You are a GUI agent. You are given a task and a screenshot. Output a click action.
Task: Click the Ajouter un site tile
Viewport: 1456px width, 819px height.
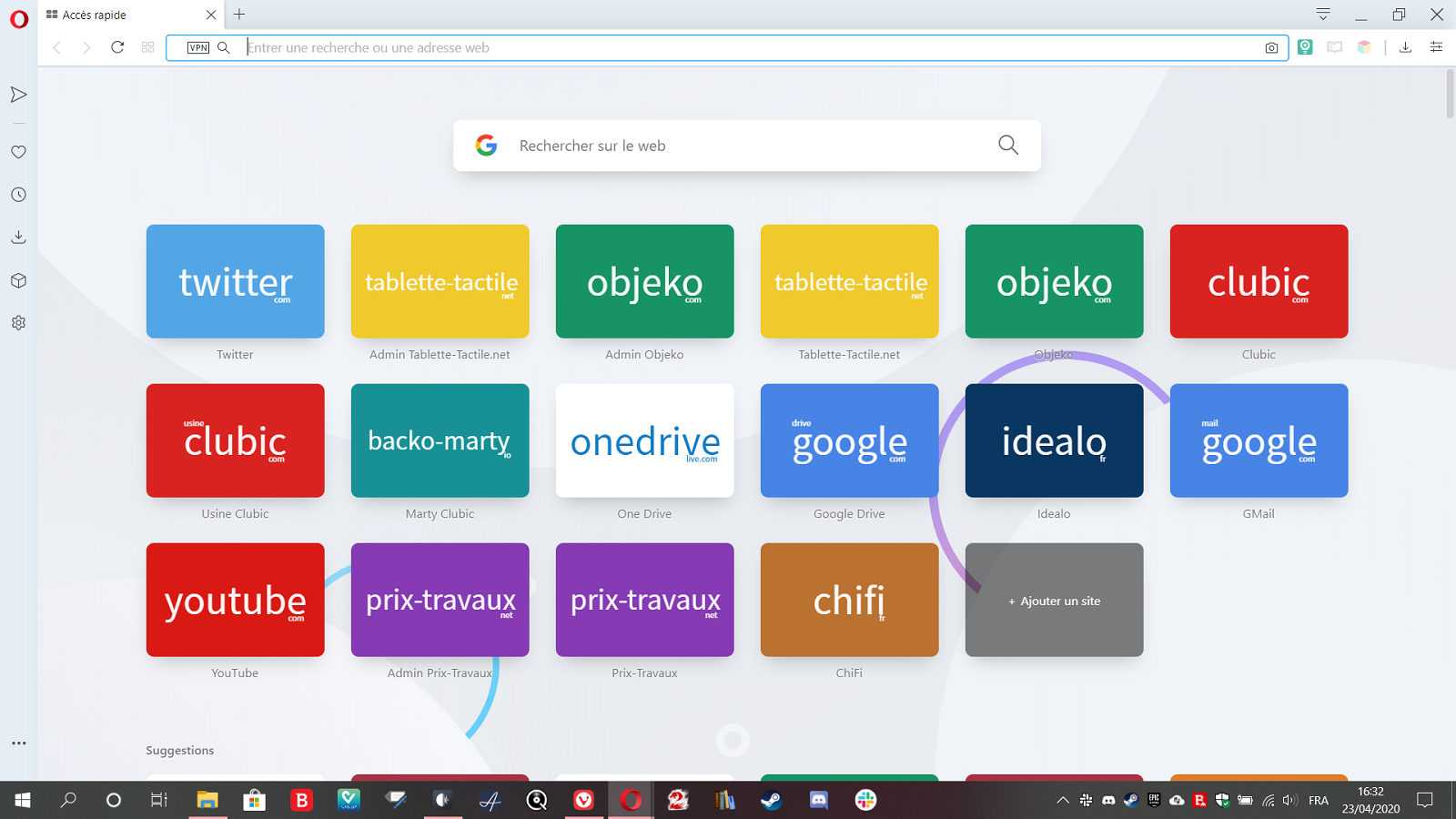pos(1054,601)
